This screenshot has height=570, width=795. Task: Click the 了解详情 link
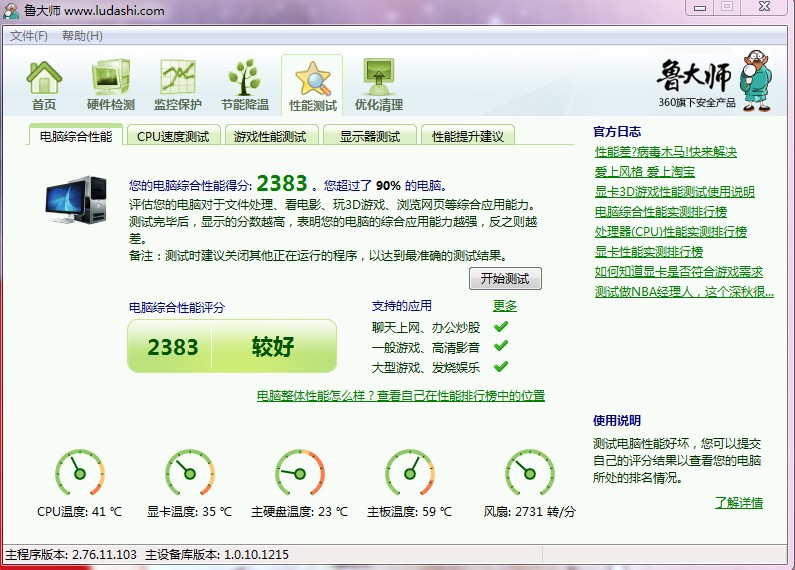click(x=739, y=503)
